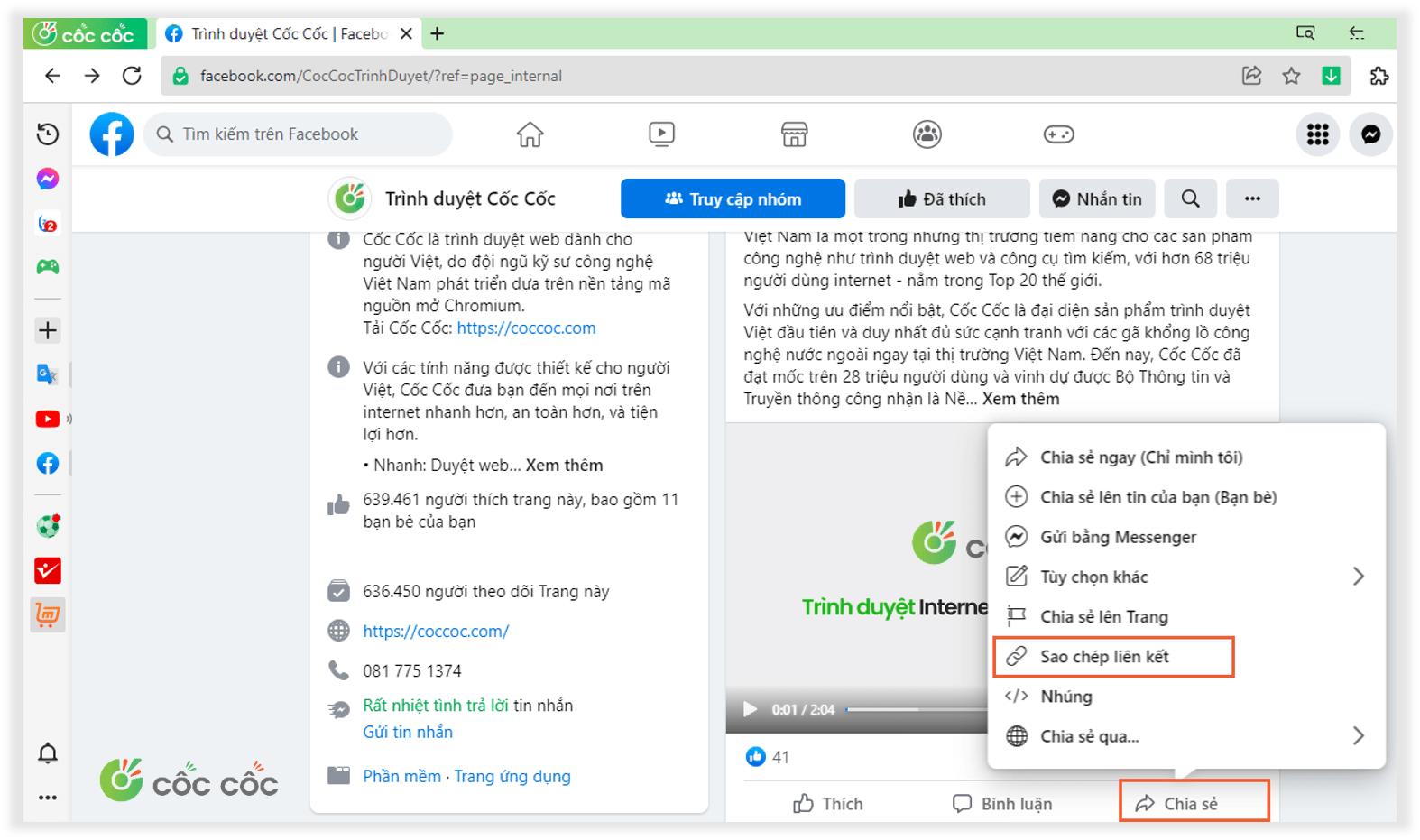Open Trang ứng dụng category link
The width and height of the screenshot is (1420, 840).
[512, 776]
